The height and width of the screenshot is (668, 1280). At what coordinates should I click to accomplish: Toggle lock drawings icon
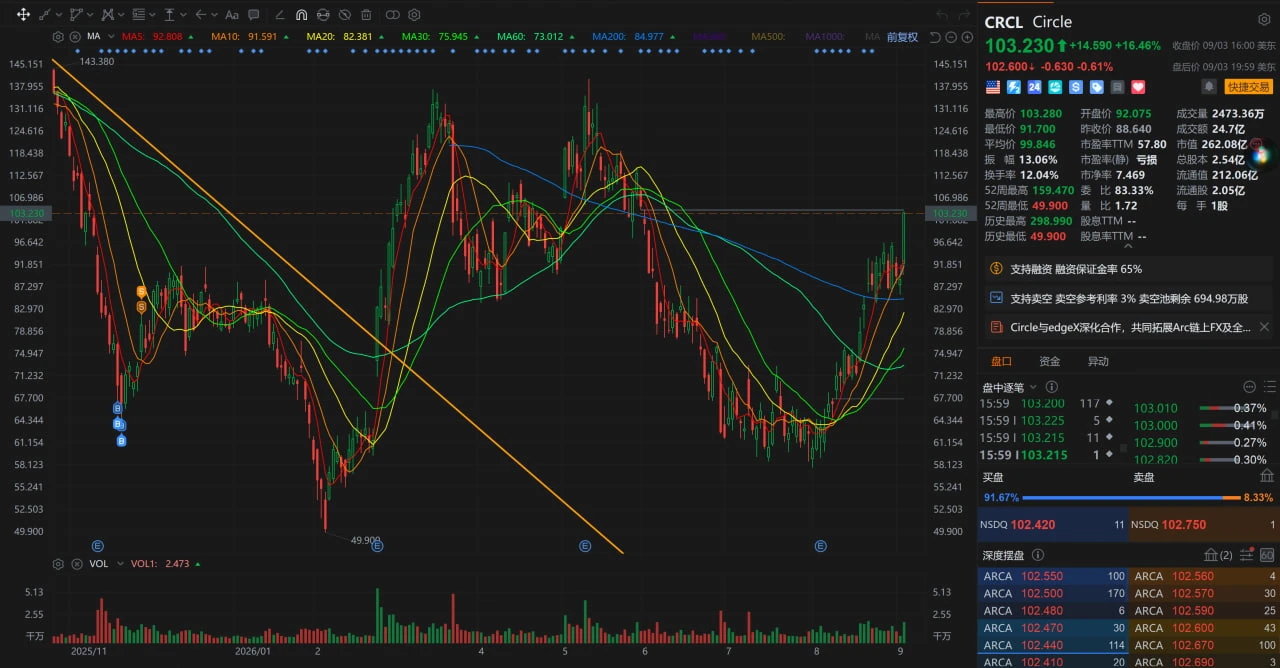pos(323,15)
